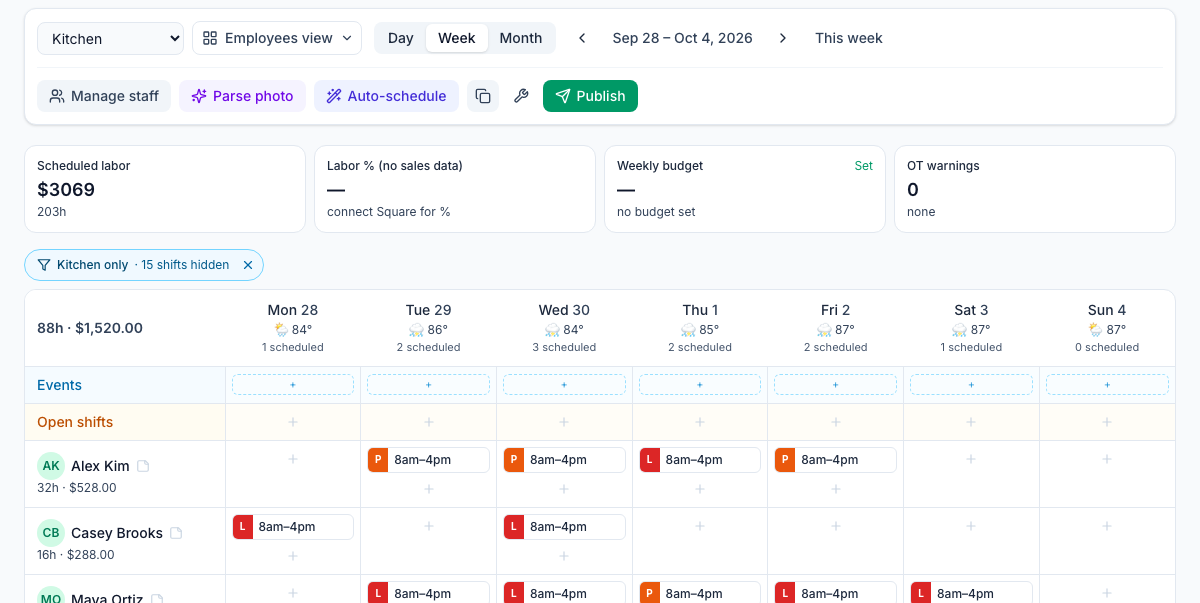Set the weekly budget

(863, 166)
